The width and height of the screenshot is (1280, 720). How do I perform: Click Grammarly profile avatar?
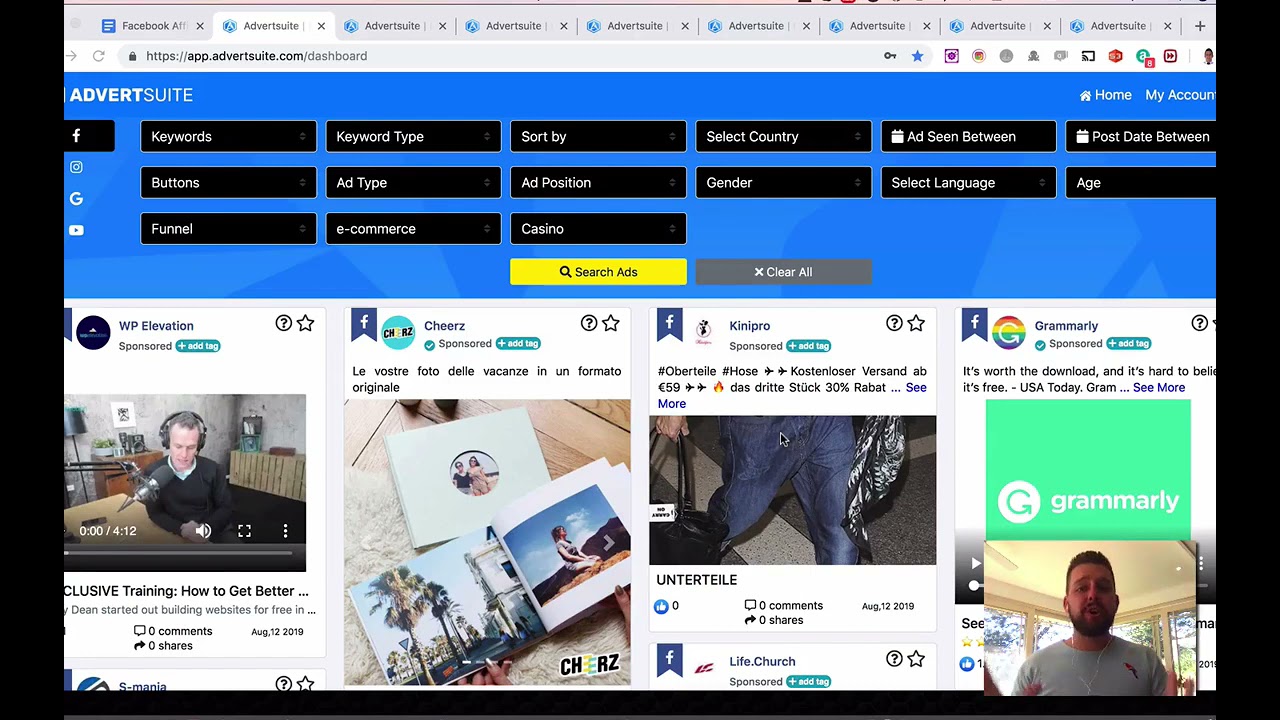[x=1008, y=333]
